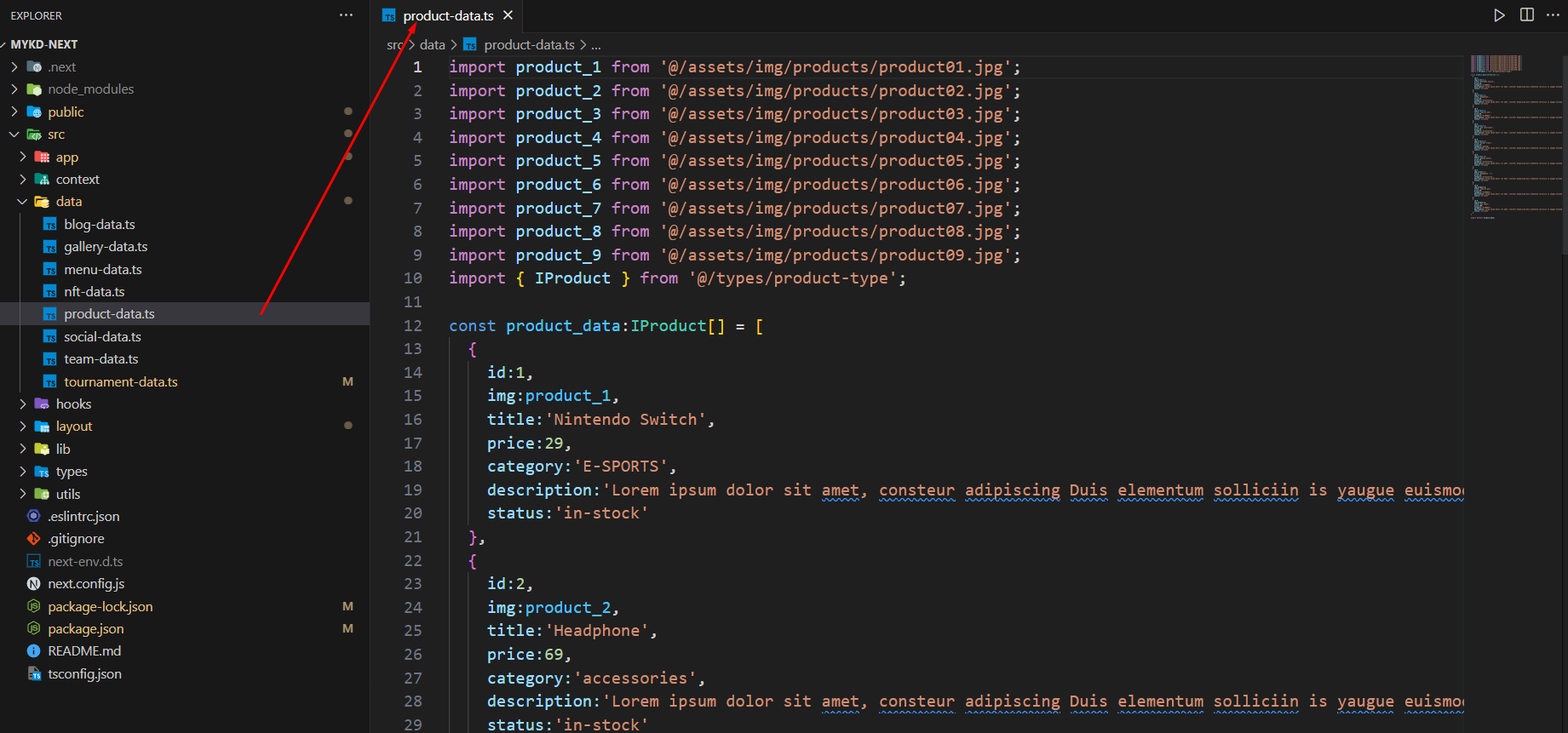Image resolution: width=1568 pixels, height=733 pixels.
Task: Collapse the data folder chevron
Action: point(22,202)
